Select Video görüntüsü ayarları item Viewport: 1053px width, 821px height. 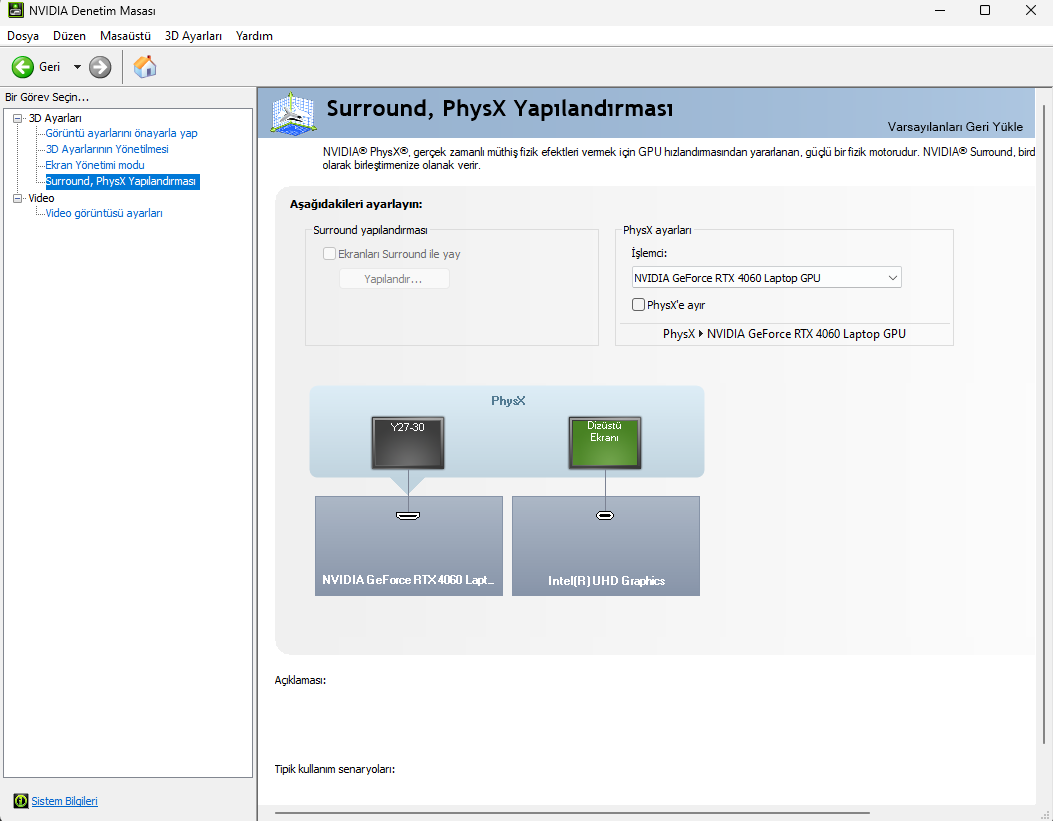(104, 213)
